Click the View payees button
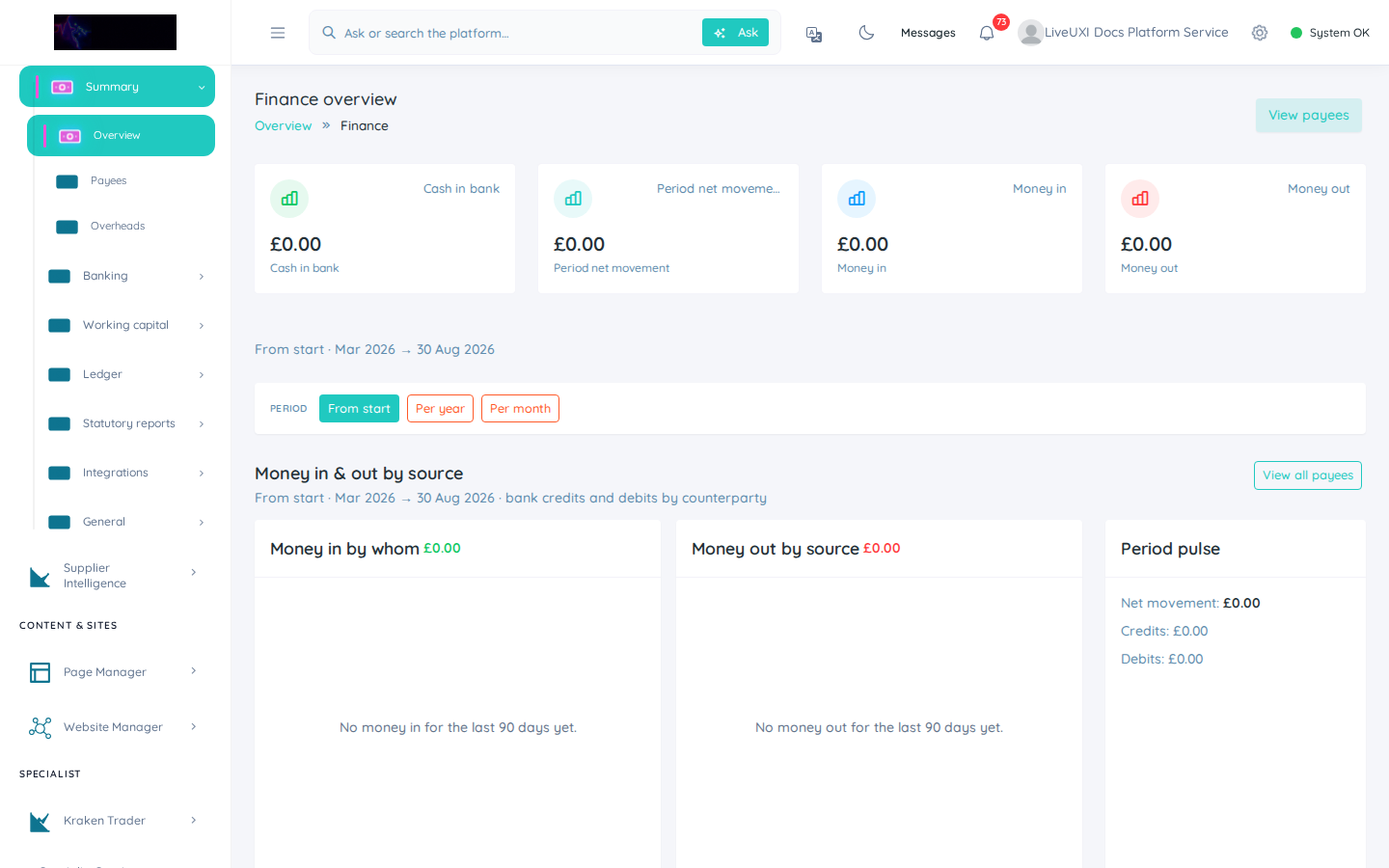 click(x=1308, y=116)
